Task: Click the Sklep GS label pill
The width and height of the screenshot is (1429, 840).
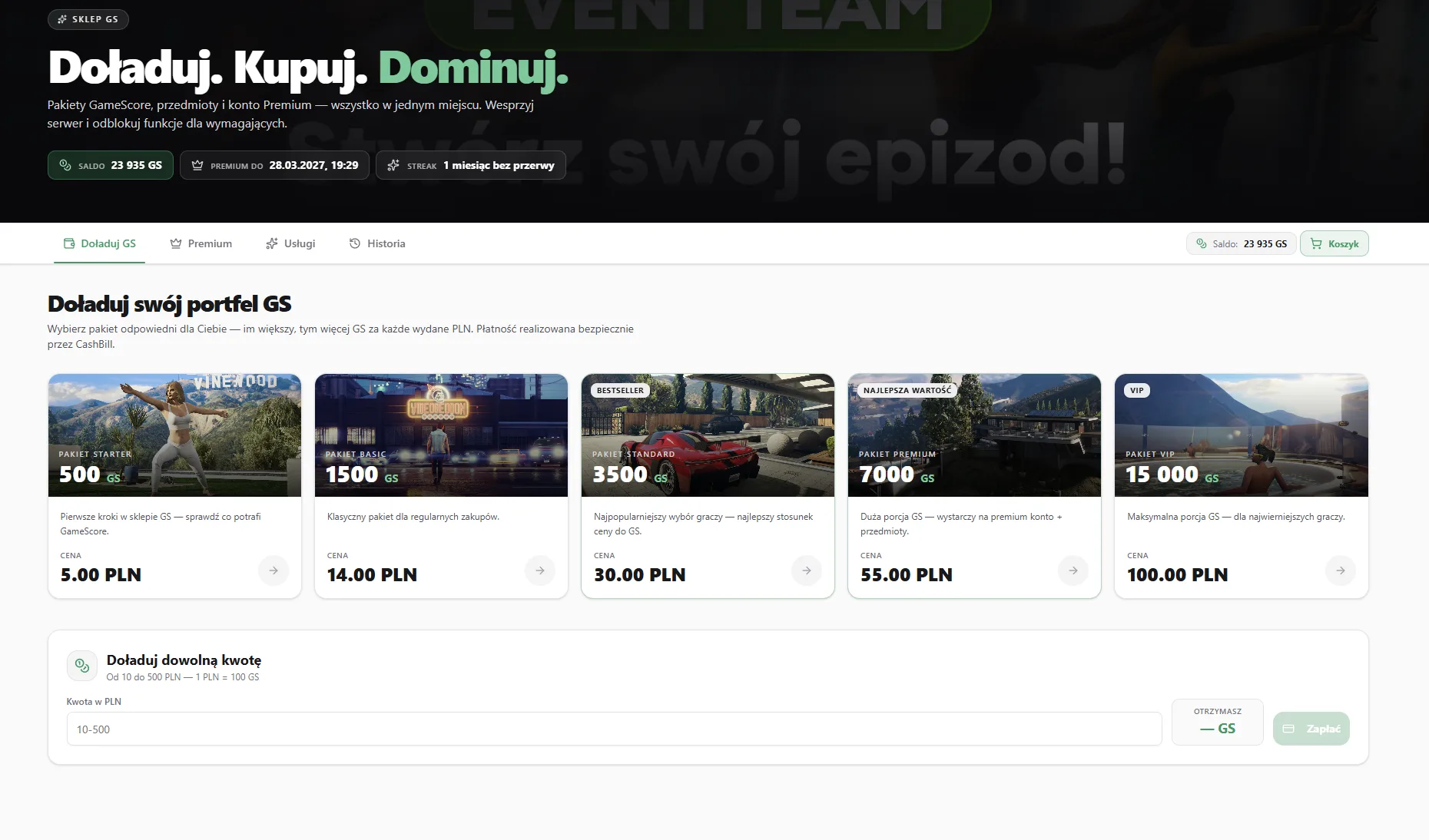Action: click(x=88, y=19)
